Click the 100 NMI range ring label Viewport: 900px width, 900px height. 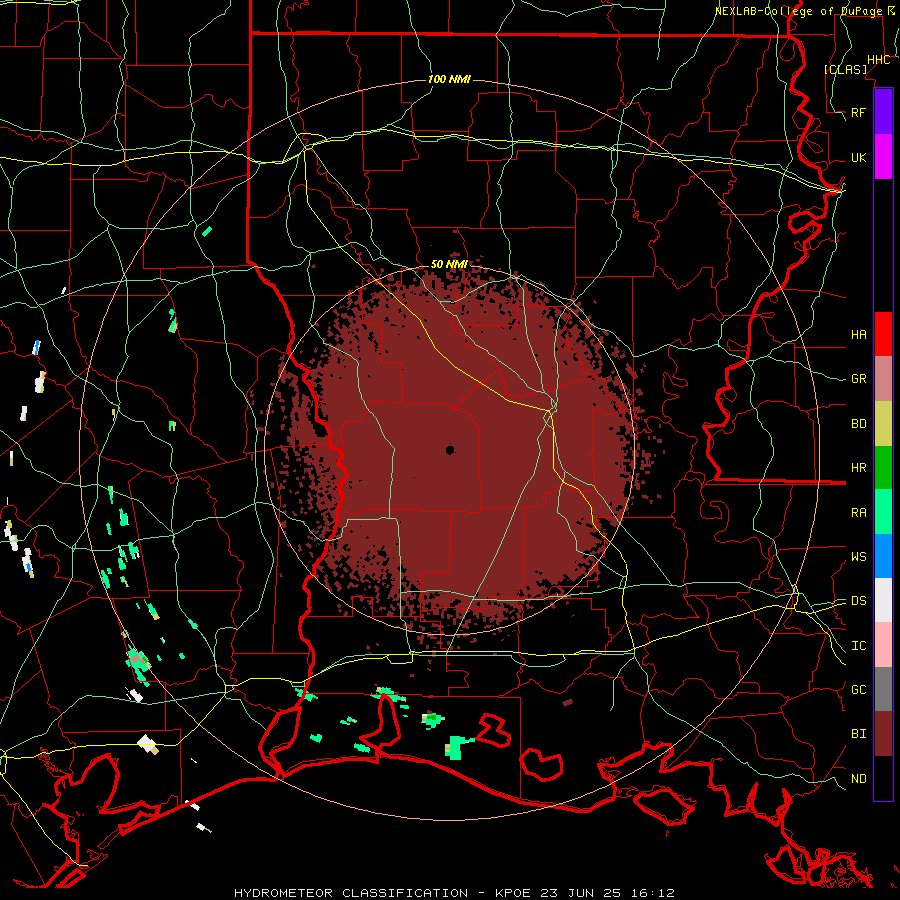(449, 79)
